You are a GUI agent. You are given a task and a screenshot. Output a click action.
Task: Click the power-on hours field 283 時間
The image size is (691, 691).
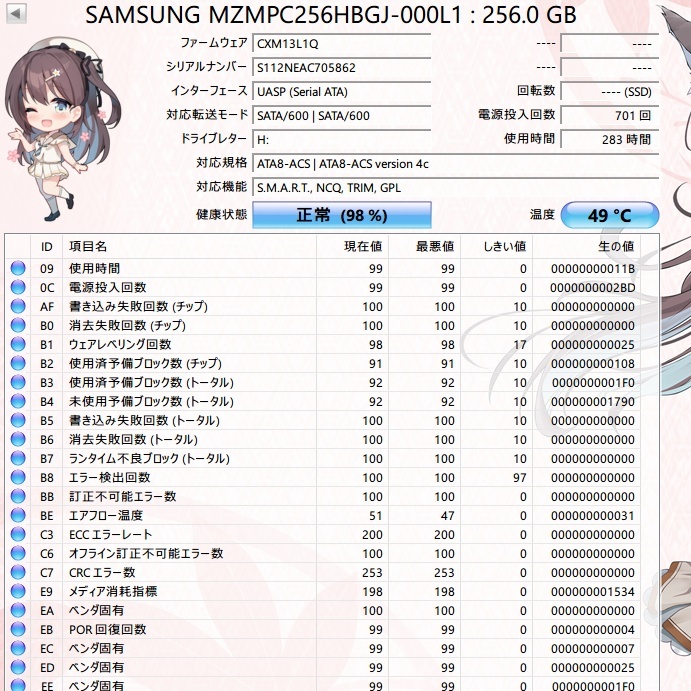point(609,140)
